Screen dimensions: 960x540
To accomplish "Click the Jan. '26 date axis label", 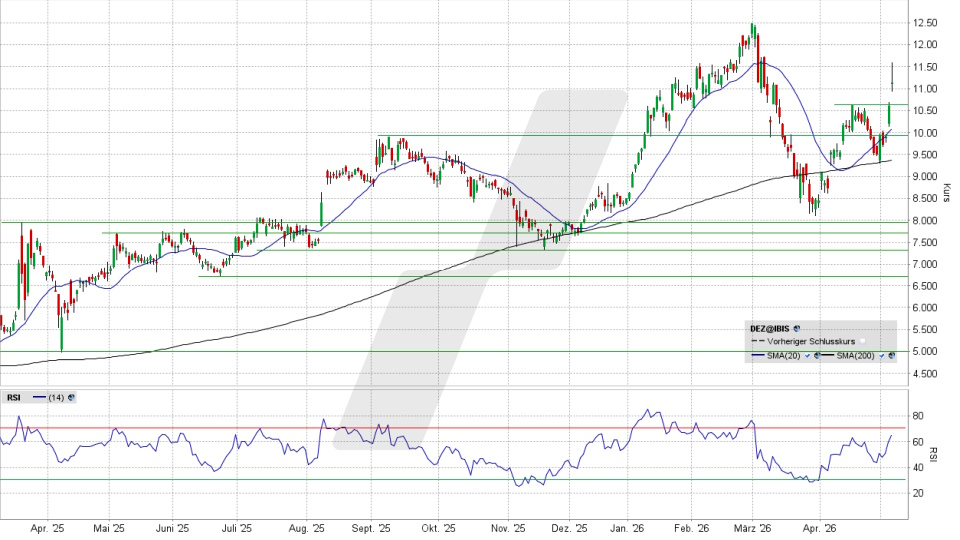I will [x=628, y=528].
